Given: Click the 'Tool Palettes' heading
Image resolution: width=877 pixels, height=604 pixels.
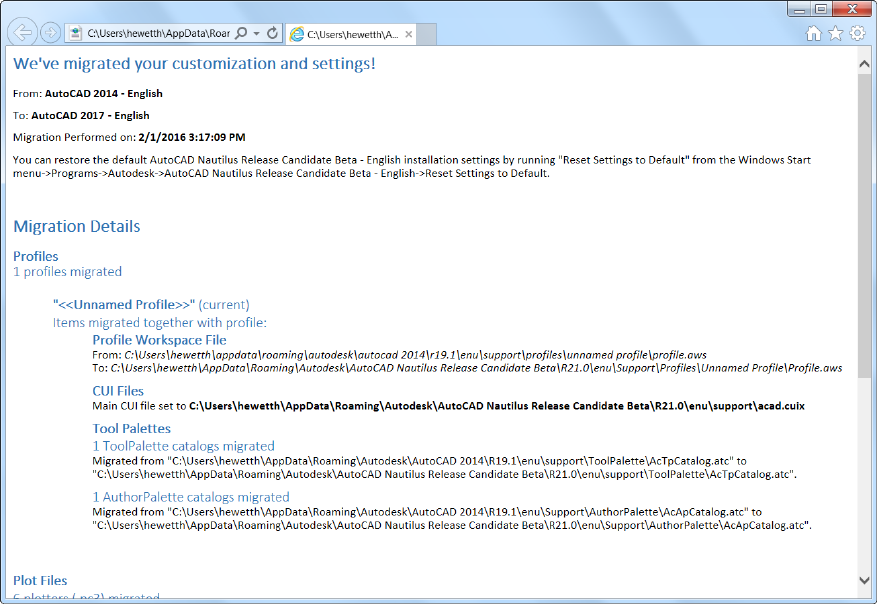Looking at the screenshot, I should 131,428.
